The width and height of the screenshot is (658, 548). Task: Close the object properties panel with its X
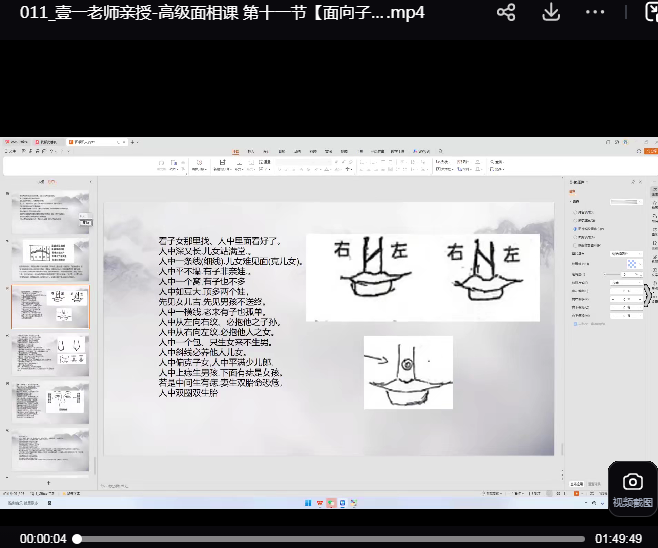tap(640, 182)
